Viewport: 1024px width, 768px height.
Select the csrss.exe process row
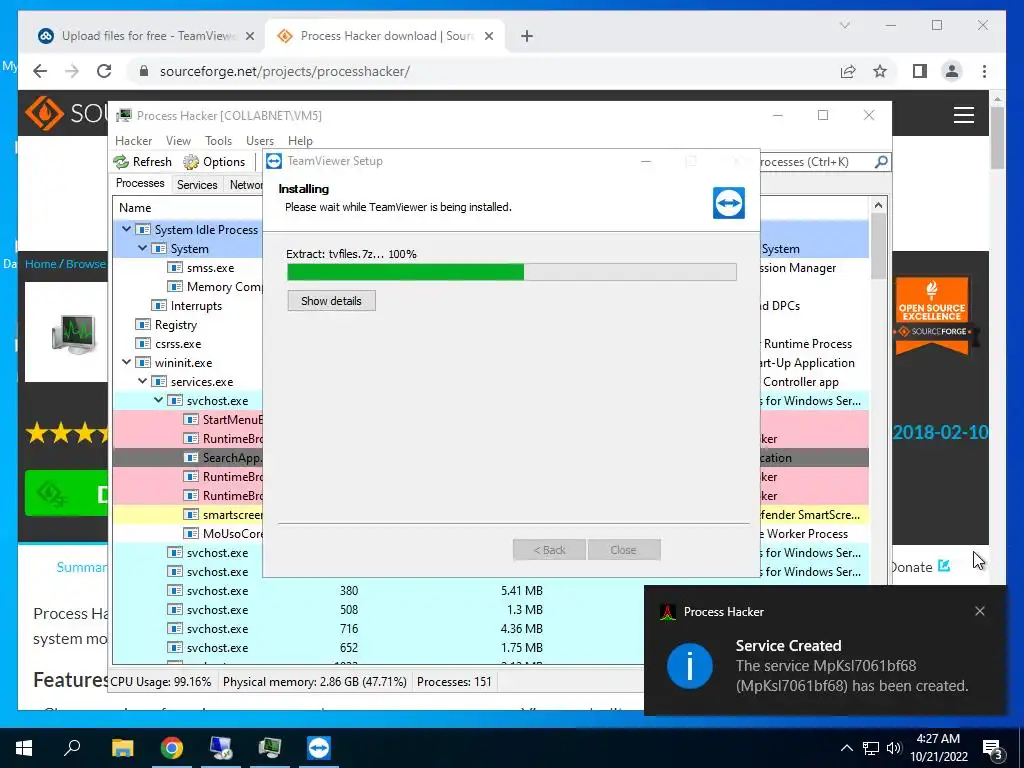[x=178, y=344]
